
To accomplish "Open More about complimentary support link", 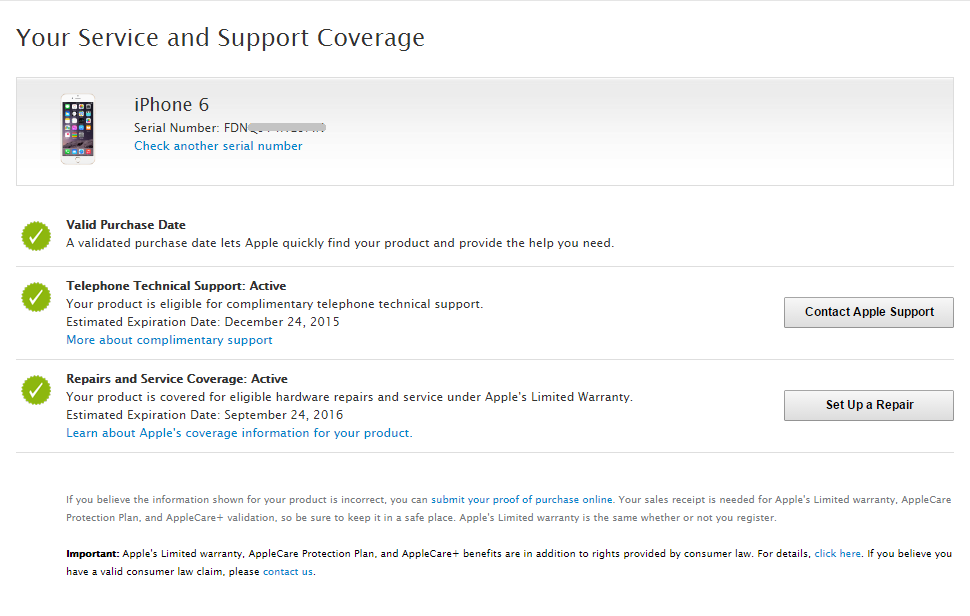I will [170, 340].
